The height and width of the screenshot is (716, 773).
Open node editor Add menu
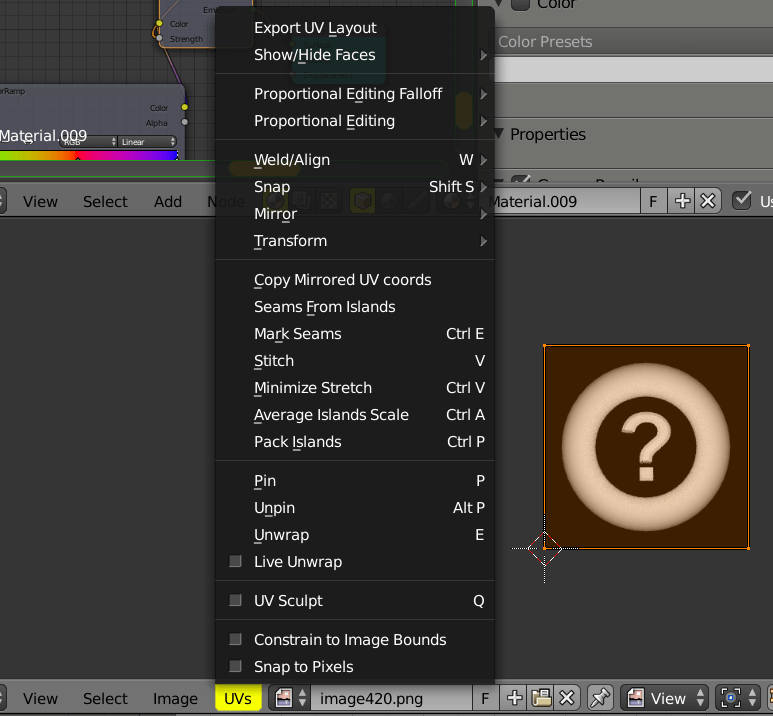168,201
